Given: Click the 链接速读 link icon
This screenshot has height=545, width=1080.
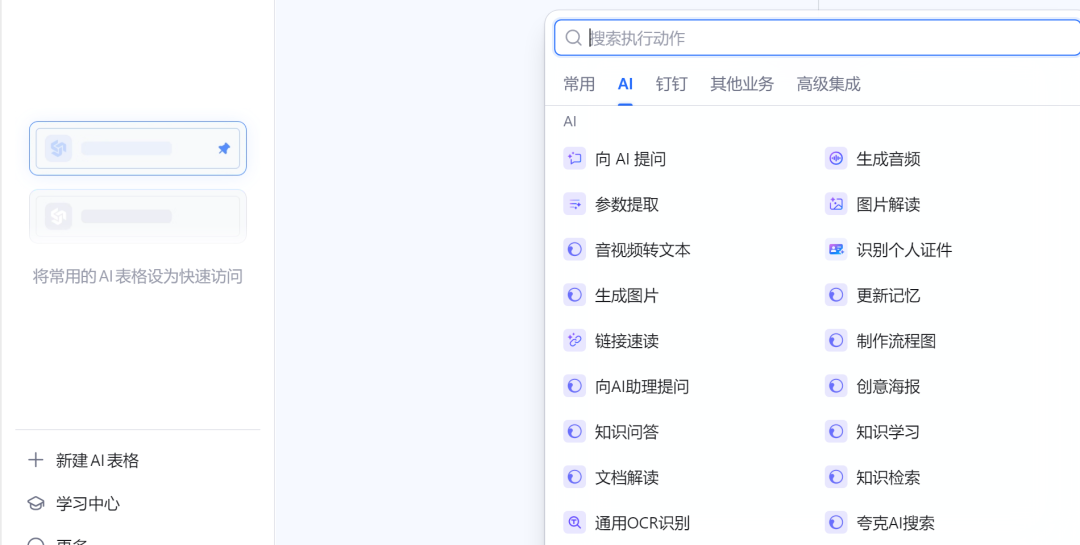Looking at the screenshot, I should pyautogui.click(x=574, y=340).
